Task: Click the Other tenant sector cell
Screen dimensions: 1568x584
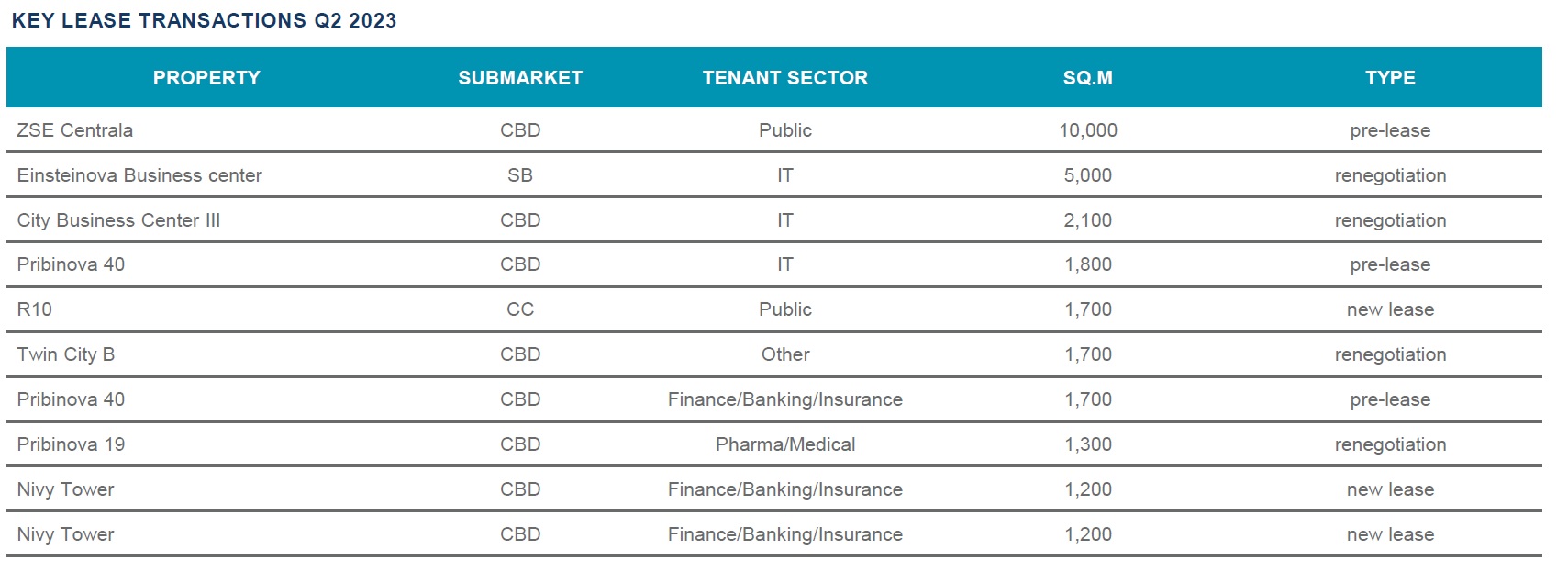Action: (785, 354)
